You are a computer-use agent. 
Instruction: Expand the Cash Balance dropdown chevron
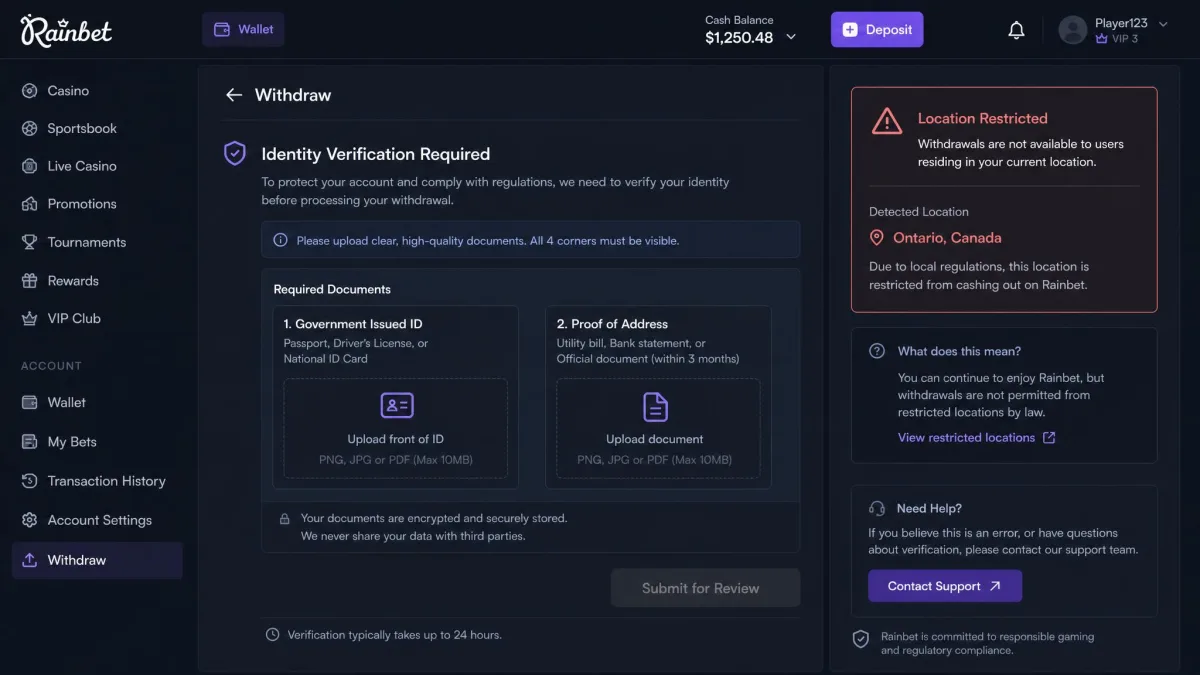click(x=791, y=38)
